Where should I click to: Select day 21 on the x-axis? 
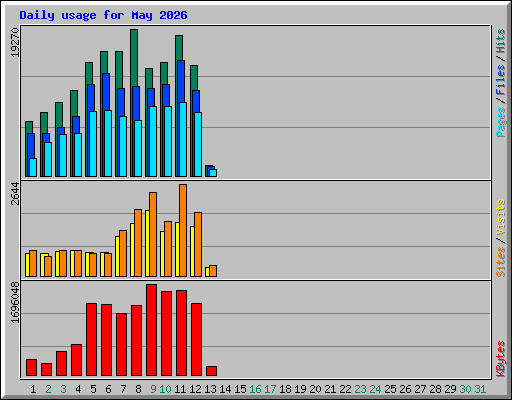pos(330,389)
